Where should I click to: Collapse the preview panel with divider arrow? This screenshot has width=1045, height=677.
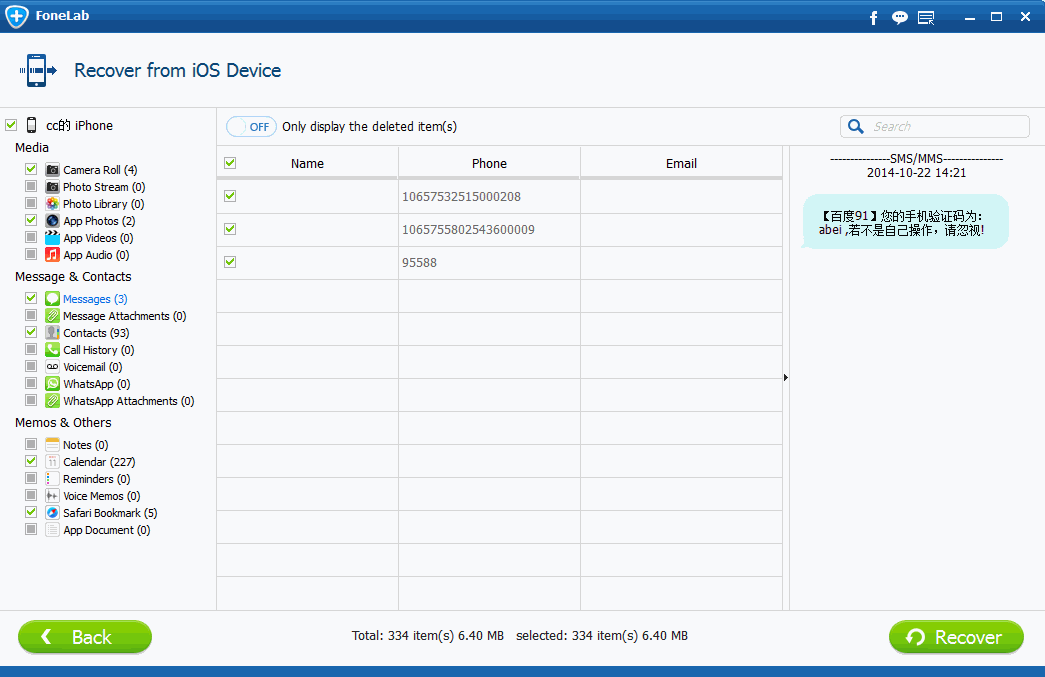tap(786, 378)
